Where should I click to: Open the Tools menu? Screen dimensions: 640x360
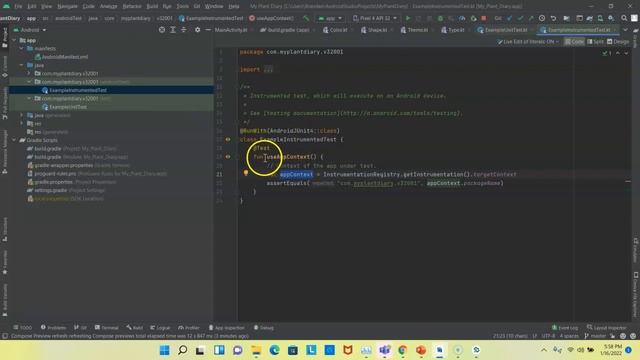click(x=182, y=7)
